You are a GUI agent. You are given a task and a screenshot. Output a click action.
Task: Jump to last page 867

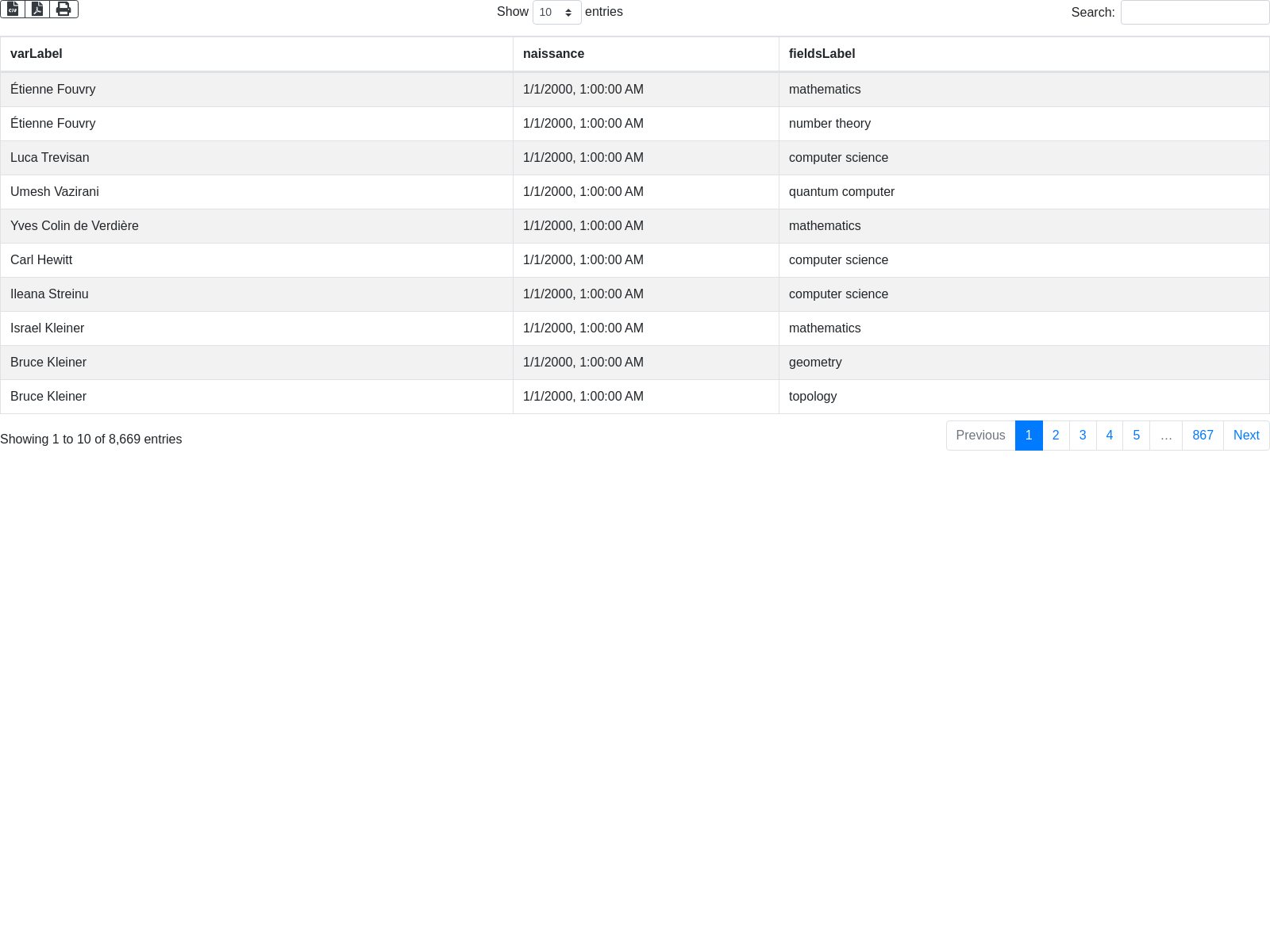[1203, 436]
